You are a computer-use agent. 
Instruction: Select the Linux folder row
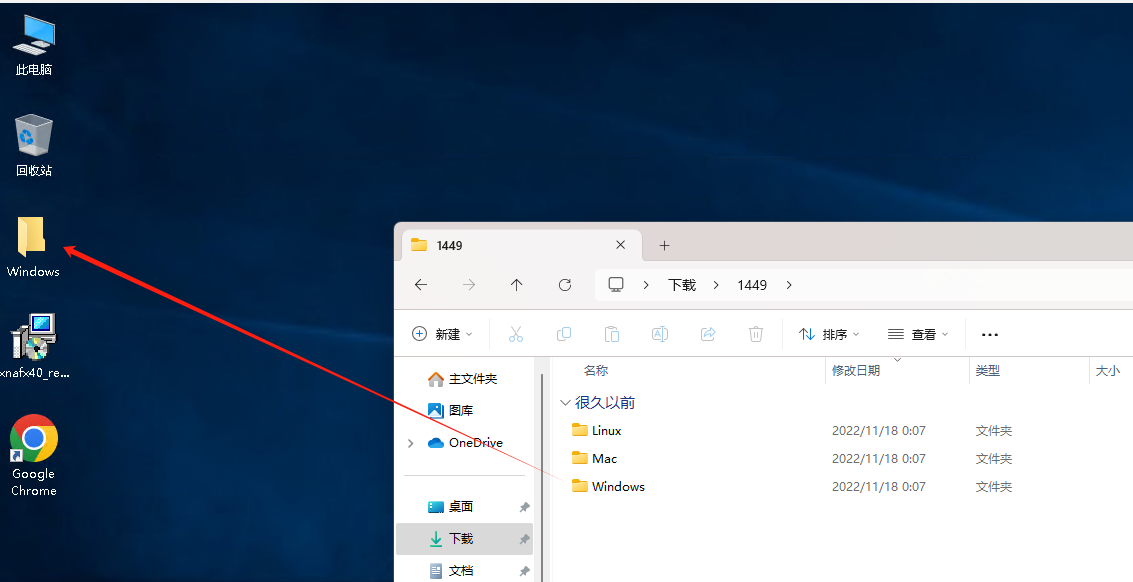pos(843,430)
